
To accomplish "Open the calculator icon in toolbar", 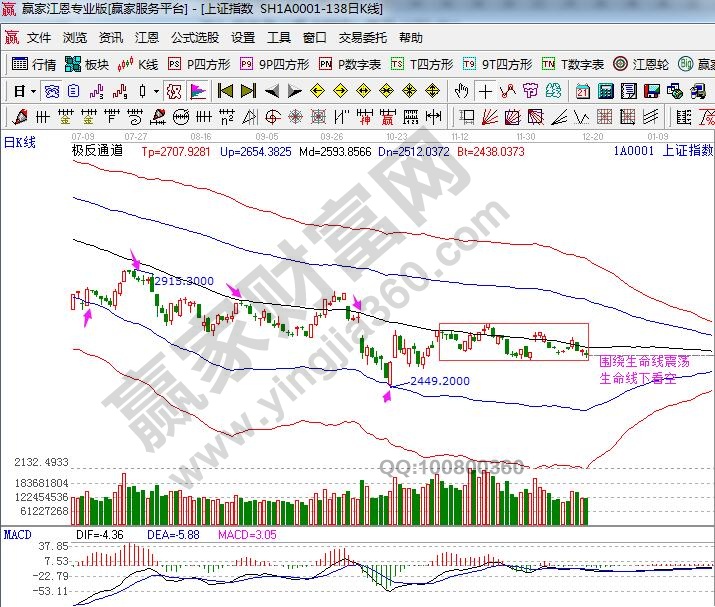I will coord(605,91).
